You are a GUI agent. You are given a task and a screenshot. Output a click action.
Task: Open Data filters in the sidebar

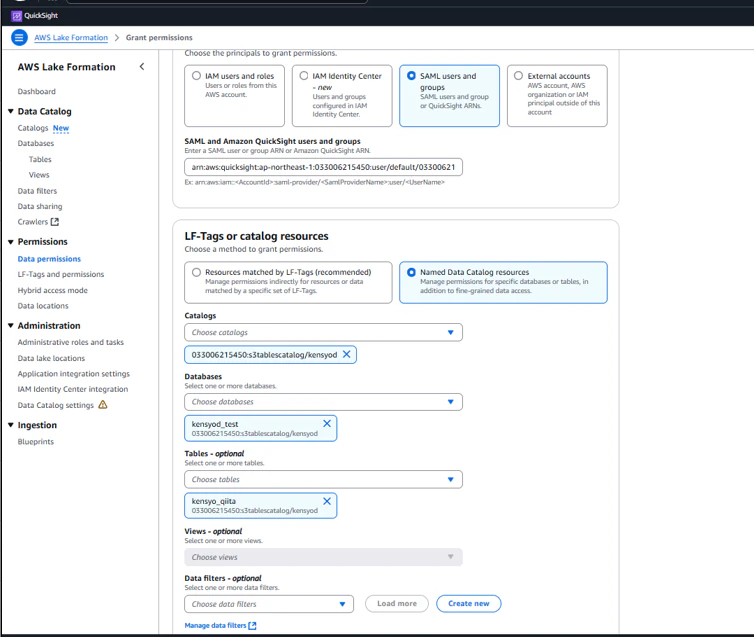37,191
